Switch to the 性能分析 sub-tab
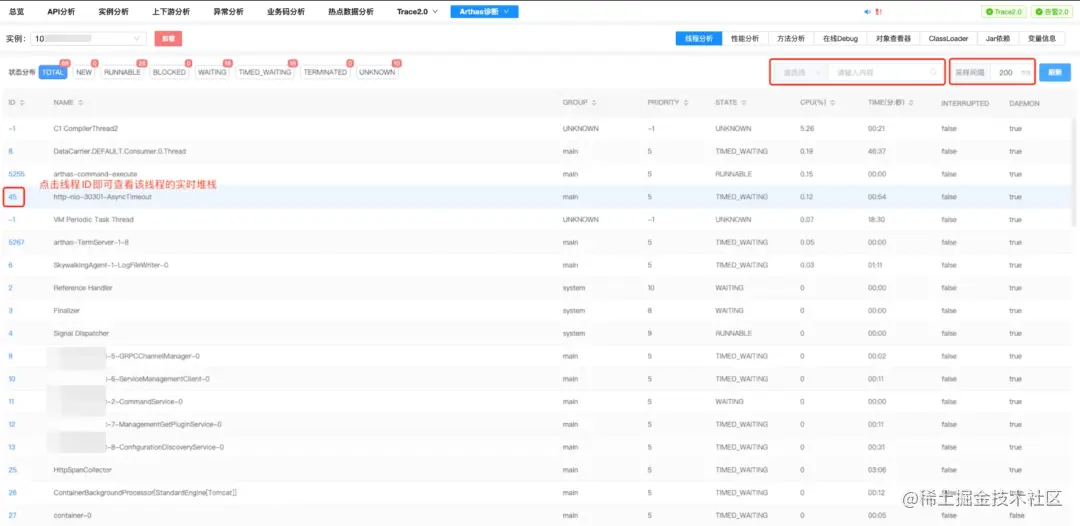Screen dimensions: 1080x526 745,39
